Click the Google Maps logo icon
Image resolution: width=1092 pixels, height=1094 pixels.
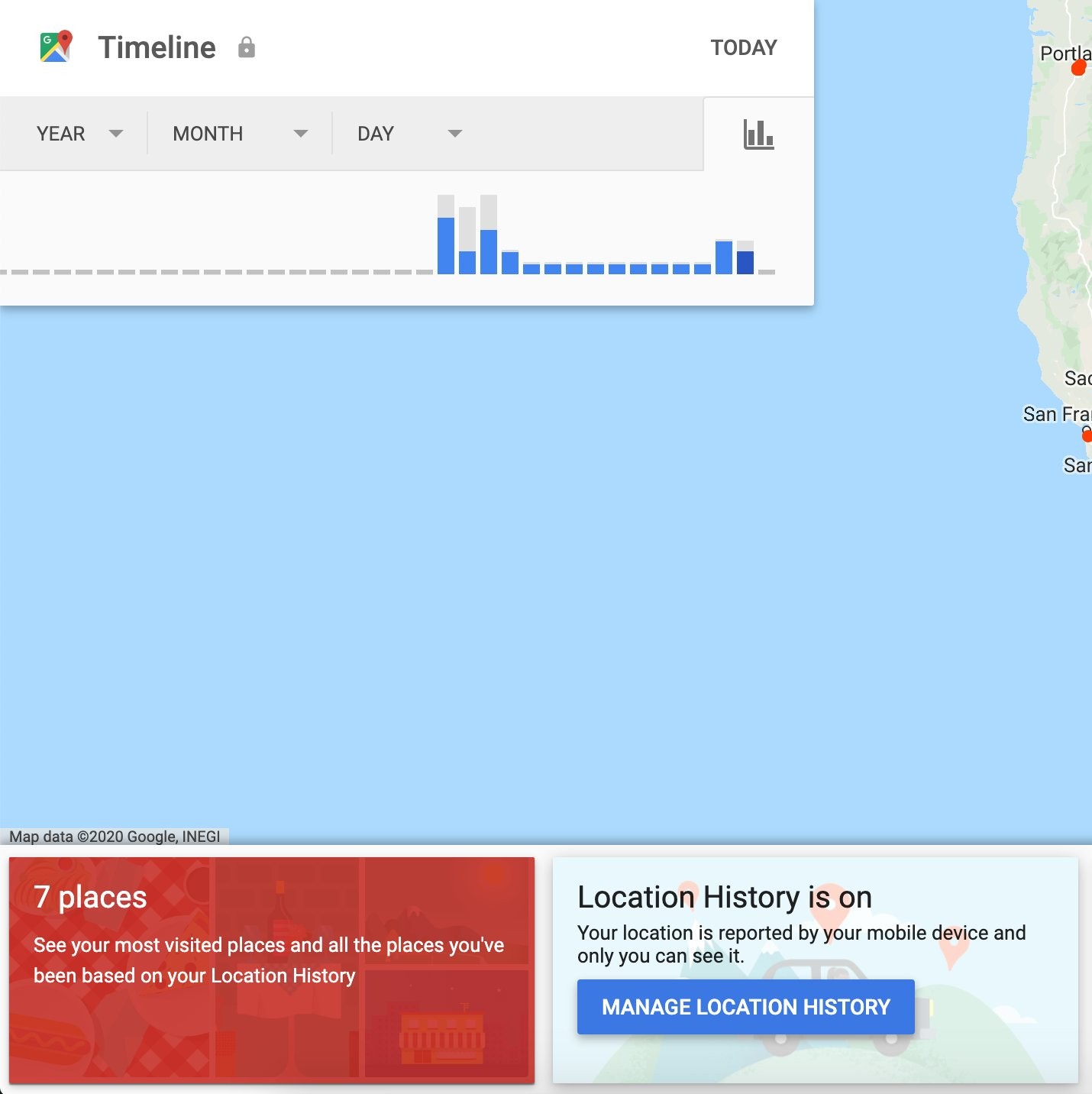(x=56, y=47)
